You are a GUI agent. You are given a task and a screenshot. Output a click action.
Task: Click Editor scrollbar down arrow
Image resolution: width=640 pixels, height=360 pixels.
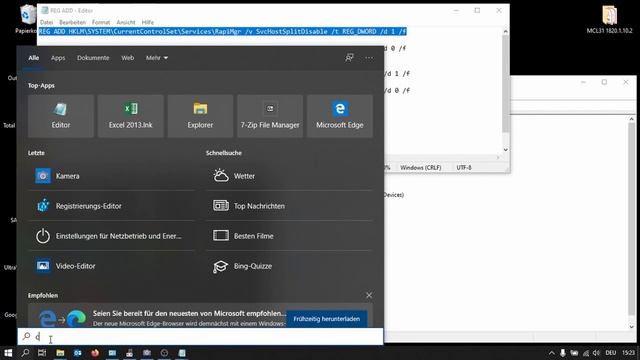click(505, 150)
